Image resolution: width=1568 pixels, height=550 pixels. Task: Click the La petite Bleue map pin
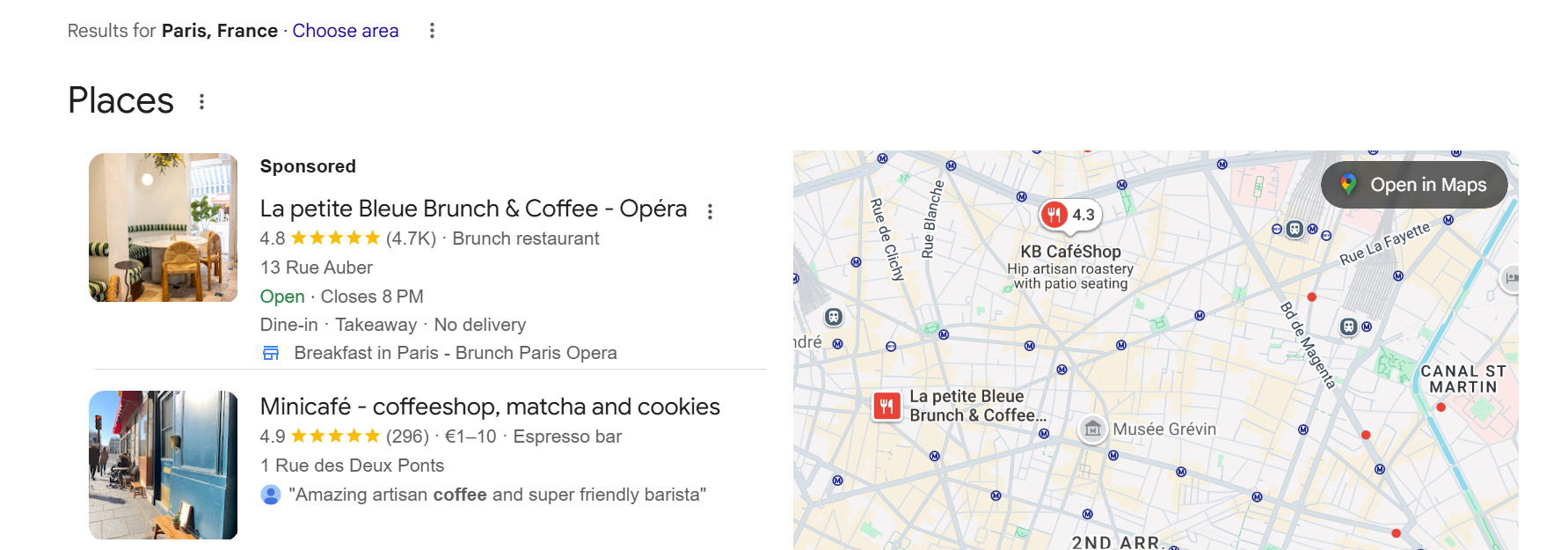pyautogui.click(x=886, y=406)
